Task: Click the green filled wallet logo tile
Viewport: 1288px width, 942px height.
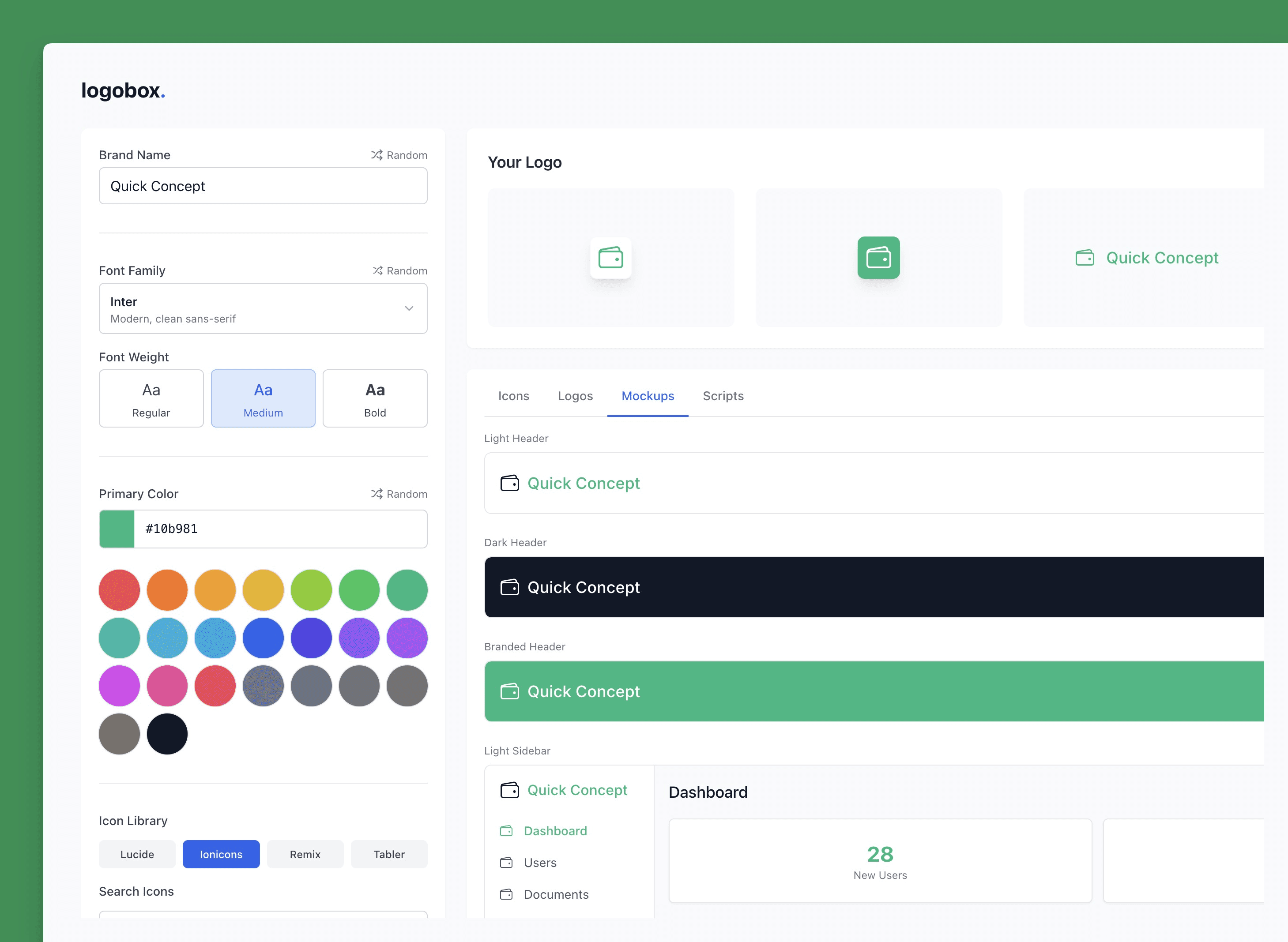Action: tap(878, 258)
